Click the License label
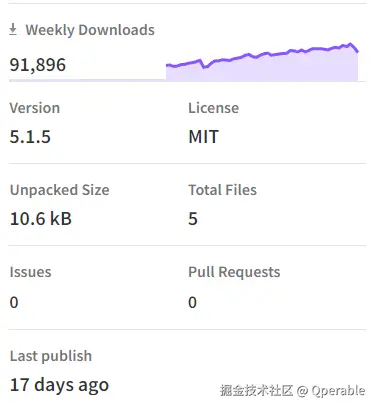The width and height of the screenshot is (376, 409). pyautogui.click(x=214, y=108)
